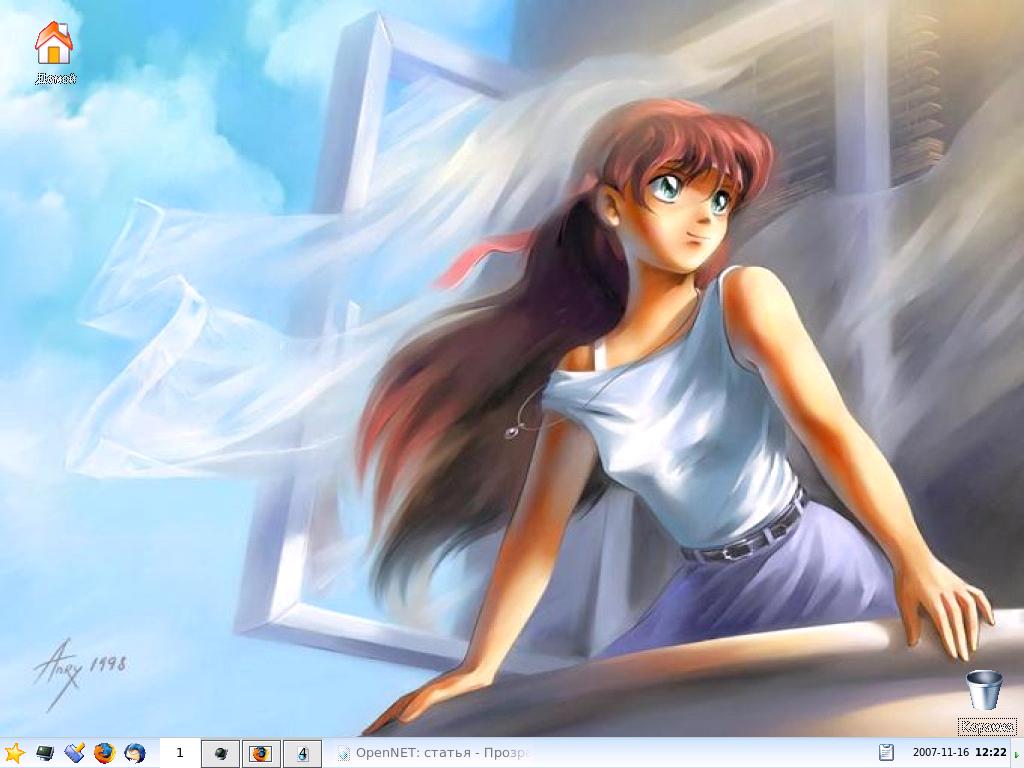Activate the OpenNET taskbar window entry
The height and width of the screenshot is (768, 1024).
click(432, 753)
